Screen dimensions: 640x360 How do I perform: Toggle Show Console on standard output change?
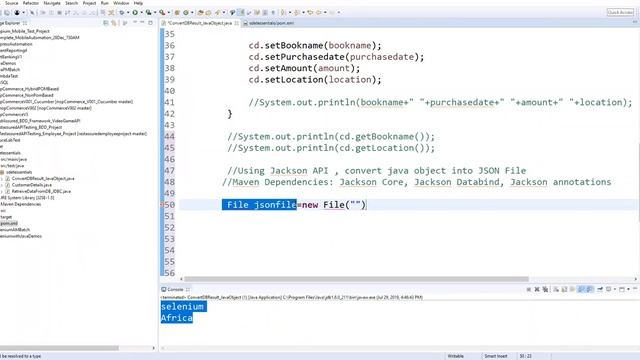[581, 289]
